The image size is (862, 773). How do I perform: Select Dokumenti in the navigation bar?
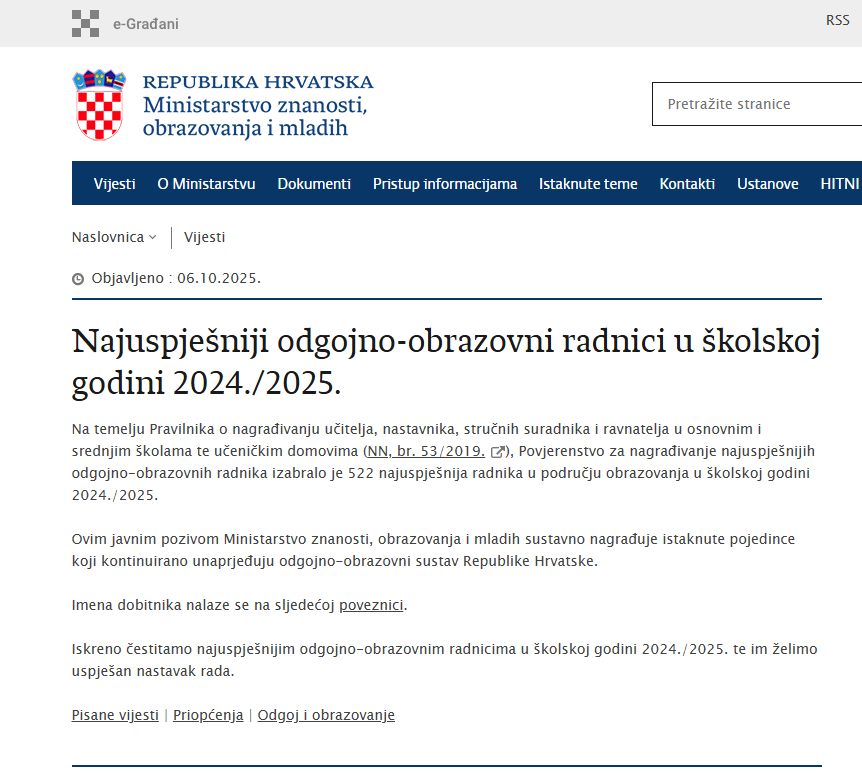pos(314,184)
